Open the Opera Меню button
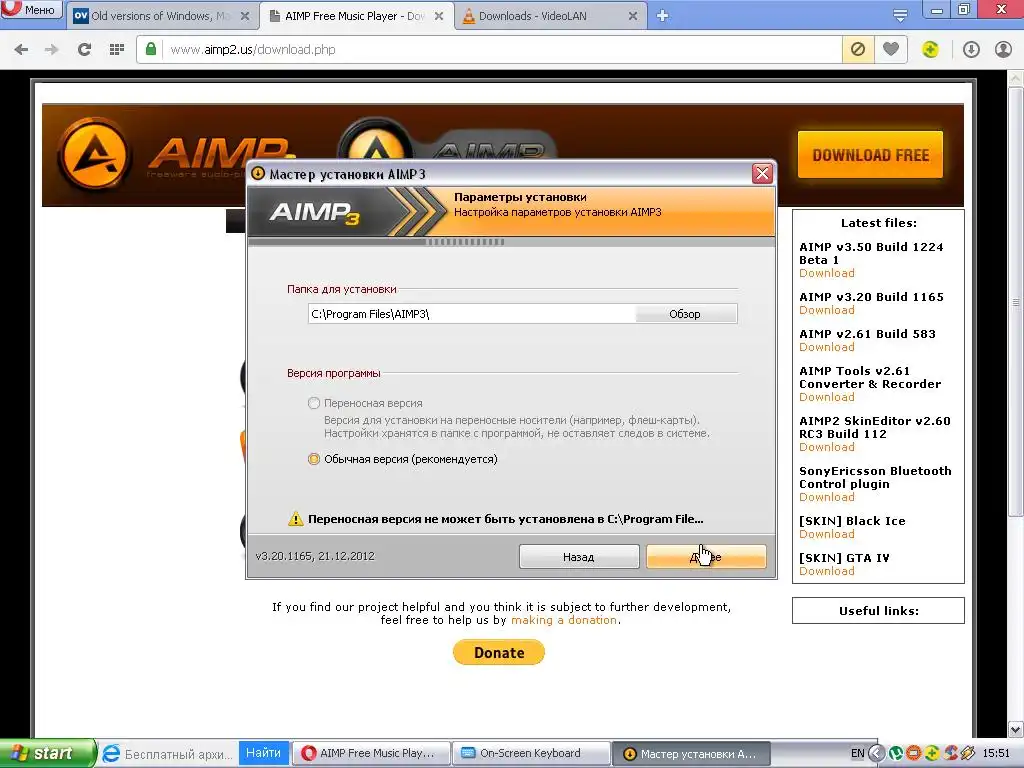Screen dimensions: 1024x768 (x=31, y=10)
